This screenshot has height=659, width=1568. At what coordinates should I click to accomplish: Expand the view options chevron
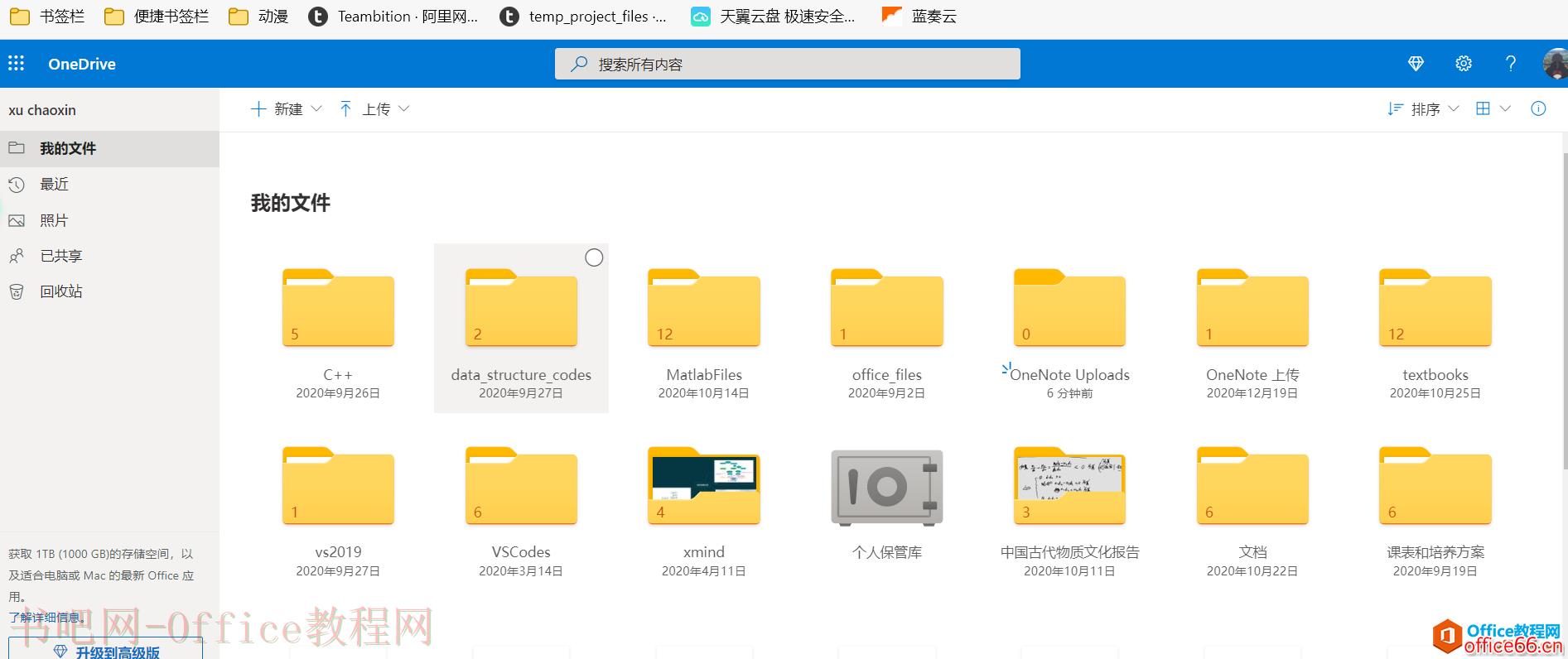1506,108
